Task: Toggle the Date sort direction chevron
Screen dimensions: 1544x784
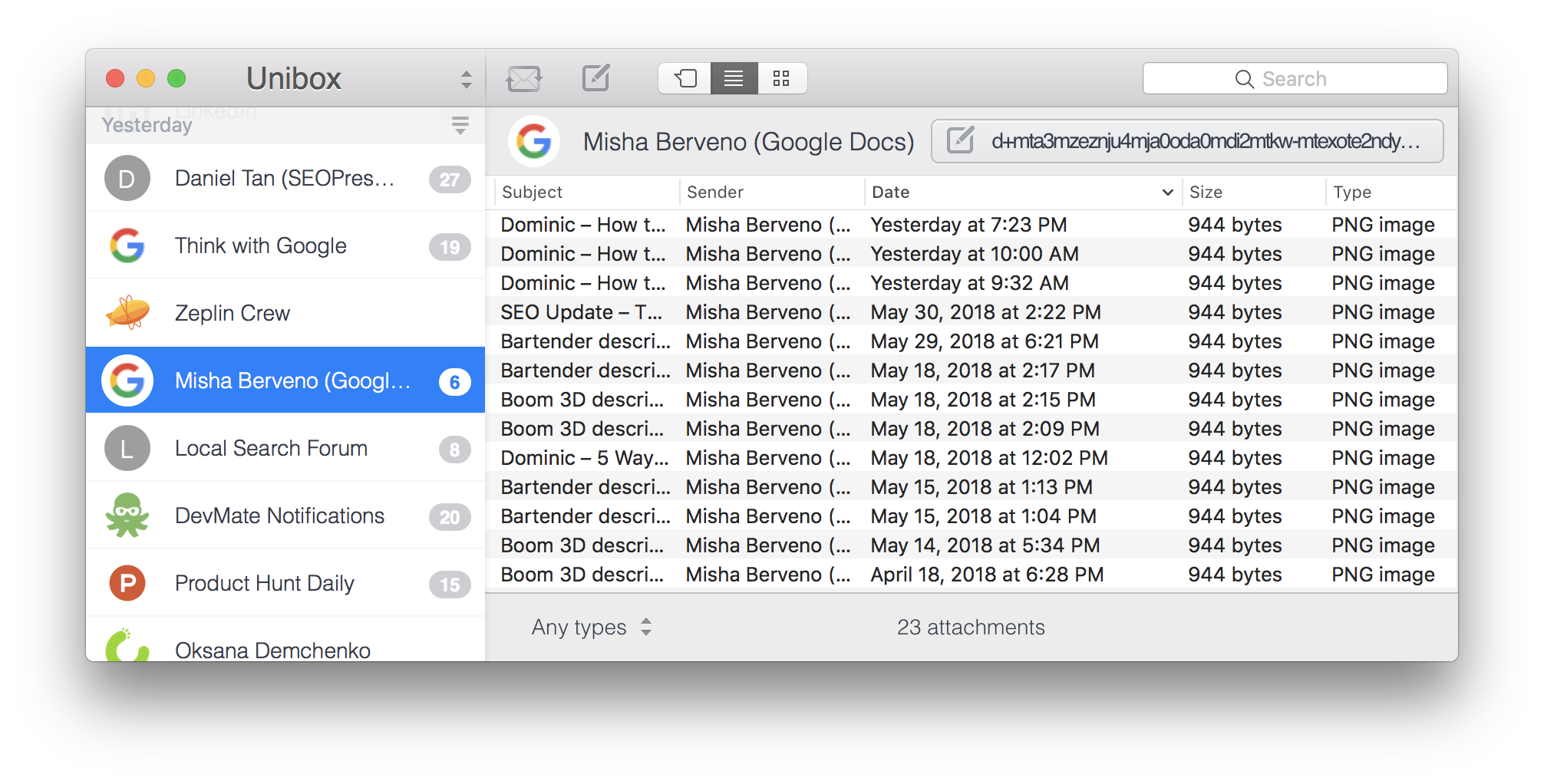Action: tap(1167, 193)
